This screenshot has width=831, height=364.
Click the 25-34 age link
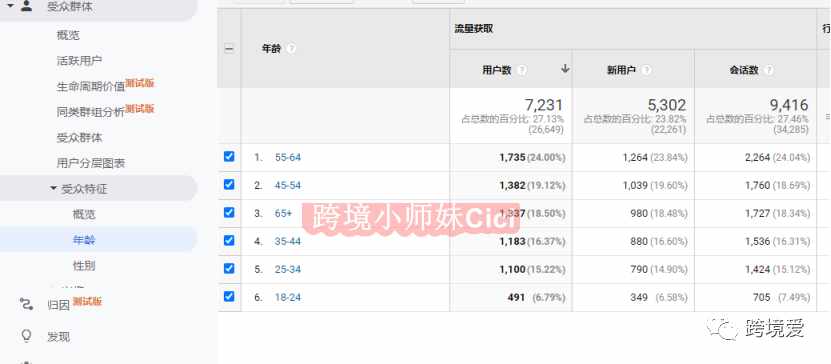pos(288,270)
